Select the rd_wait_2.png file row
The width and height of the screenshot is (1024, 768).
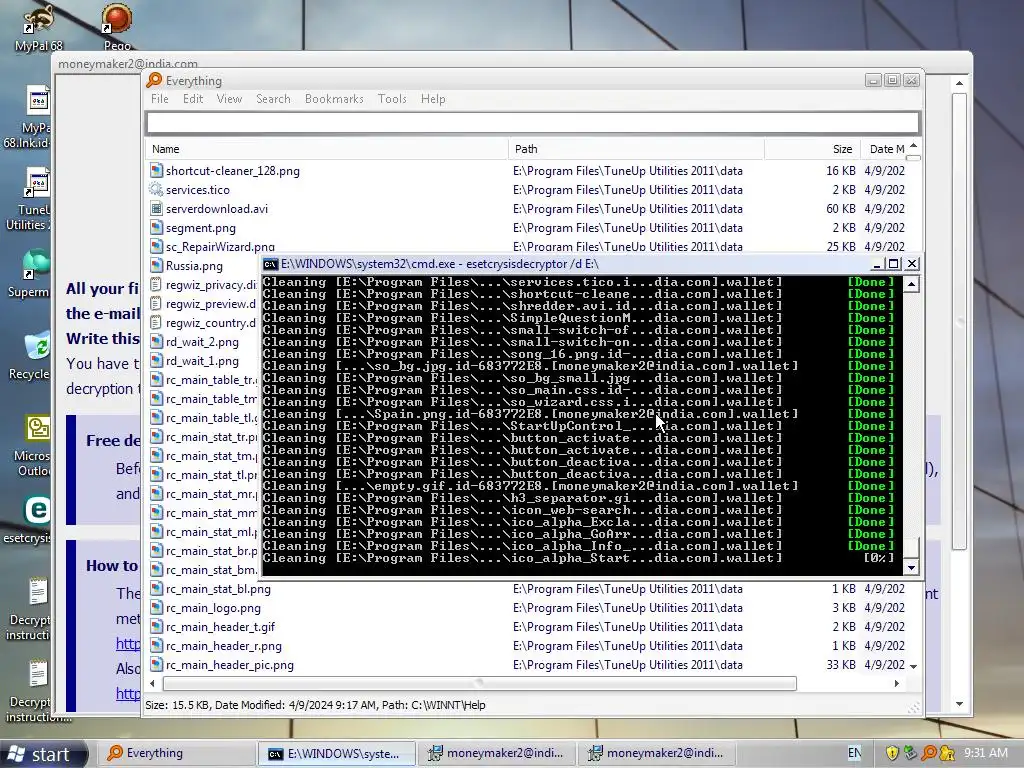(x=202, y=342)
